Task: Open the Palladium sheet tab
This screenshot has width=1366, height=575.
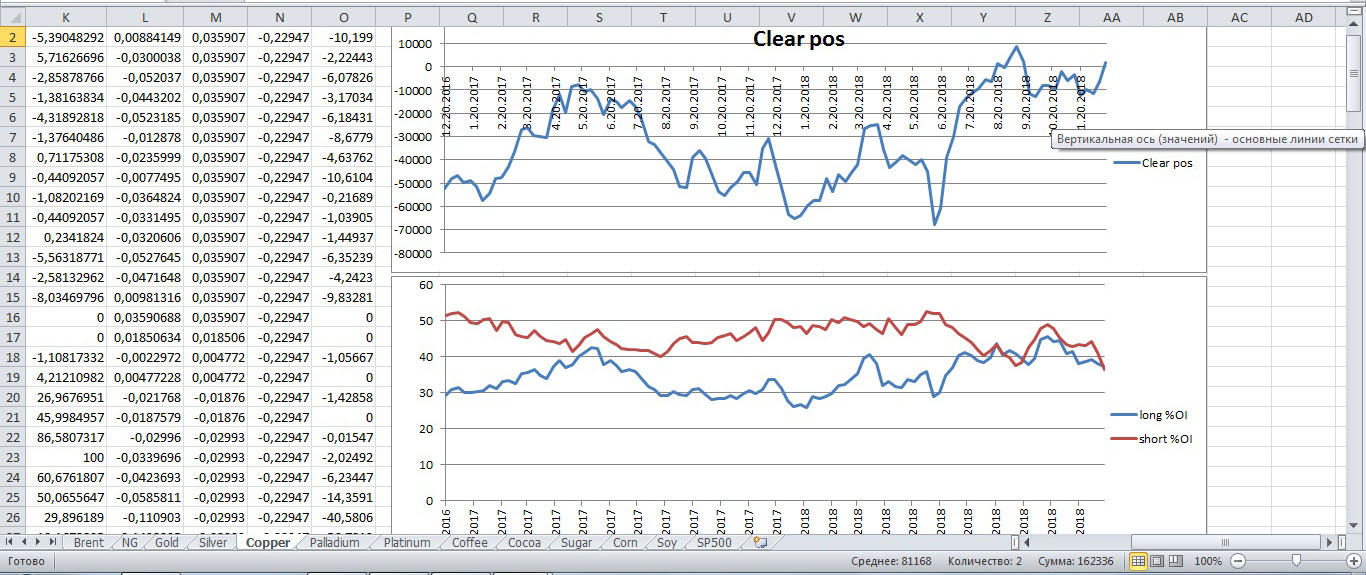Action: click(336, 543)
